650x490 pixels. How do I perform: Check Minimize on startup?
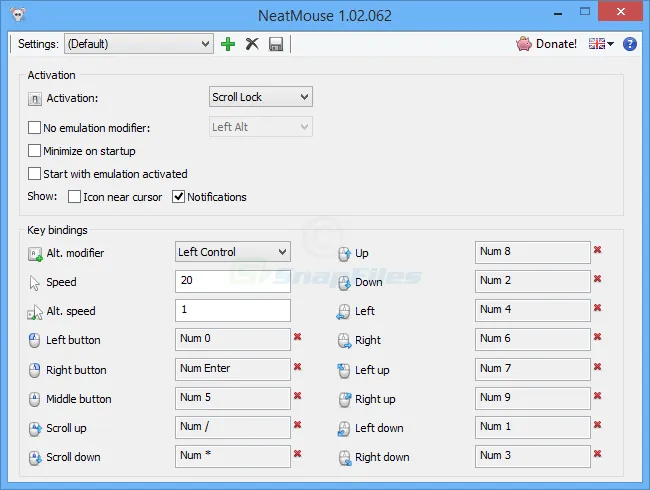(34, 150)
